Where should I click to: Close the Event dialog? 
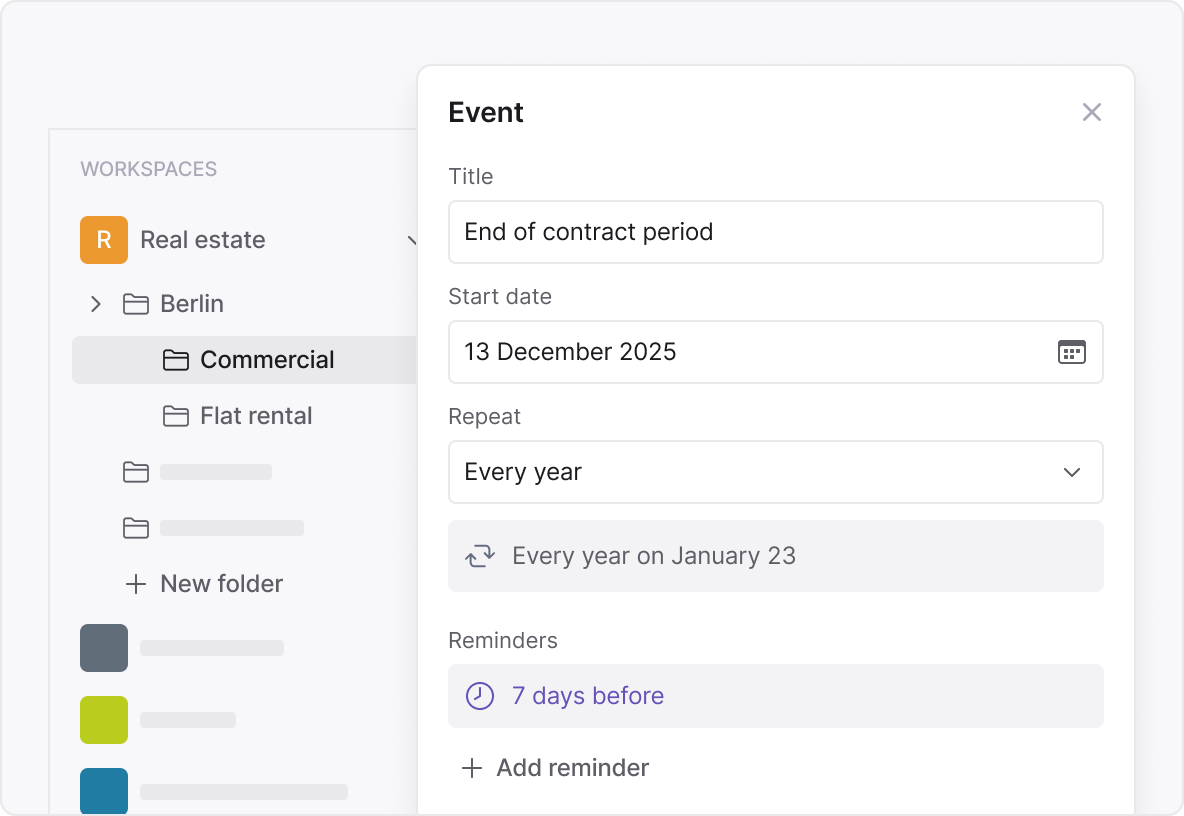[x=1092, y=112]
